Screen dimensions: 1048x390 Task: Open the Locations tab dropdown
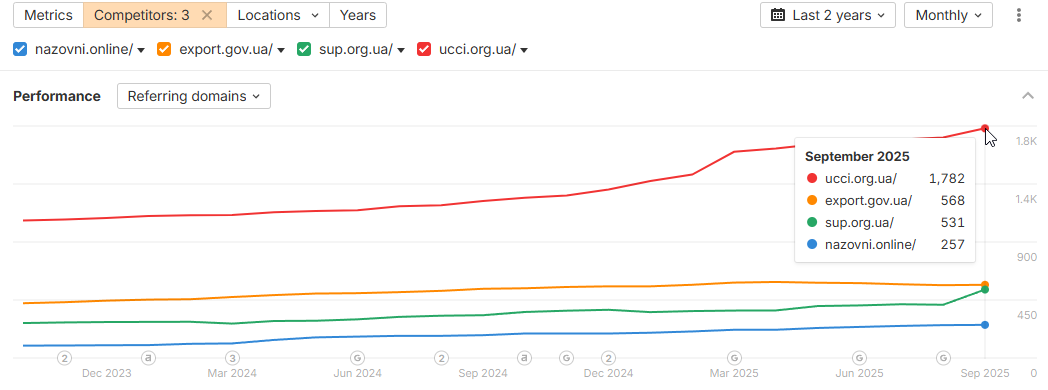click(x=278, y=15)
